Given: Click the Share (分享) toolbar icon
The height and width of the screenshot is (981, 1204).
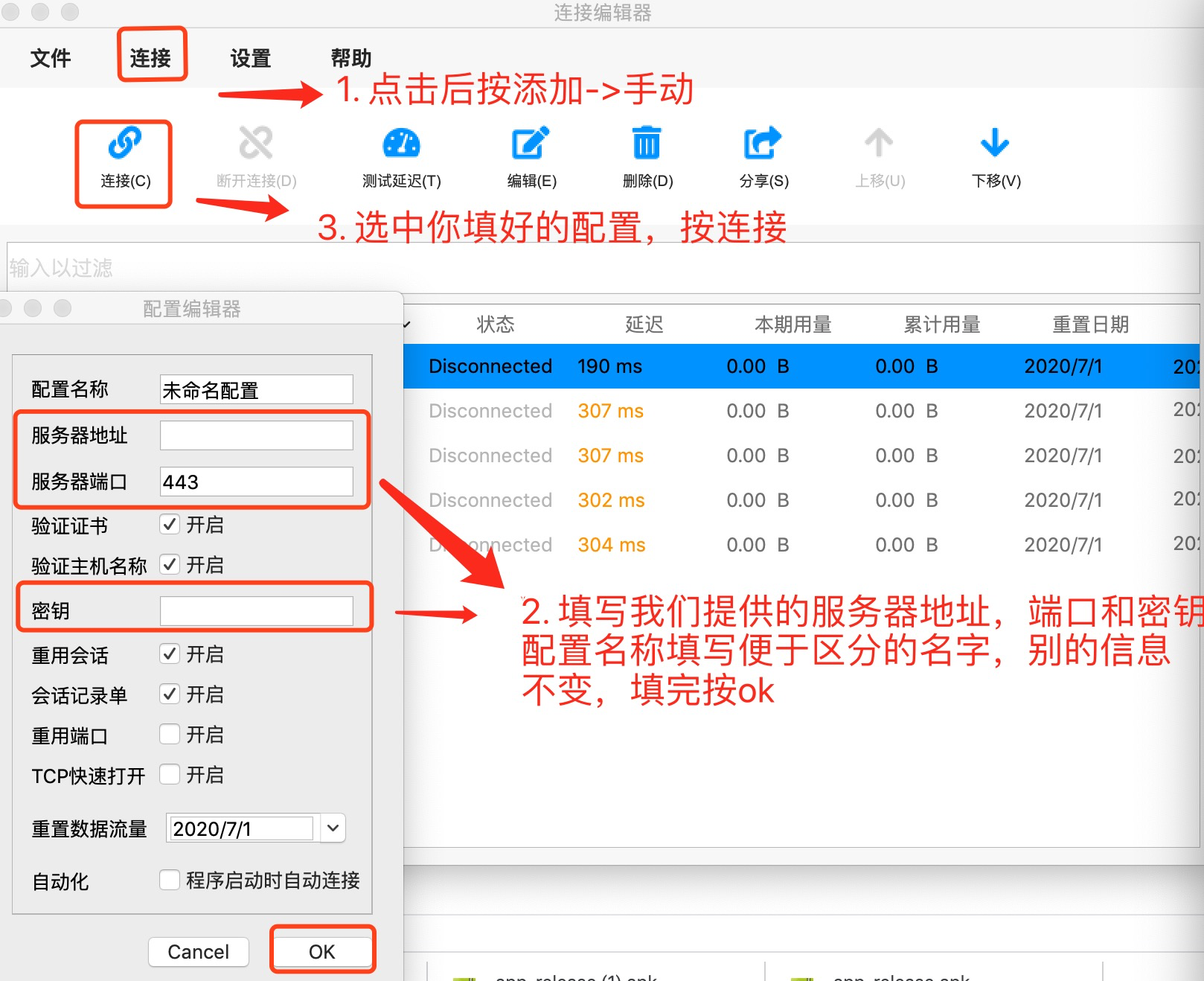Looking at the screenshot, I should (763, 144).
